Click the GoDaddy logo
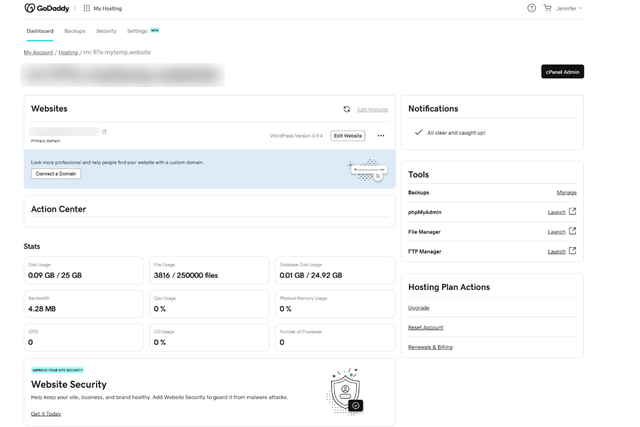640x427 pixels. tap(47, 8)
